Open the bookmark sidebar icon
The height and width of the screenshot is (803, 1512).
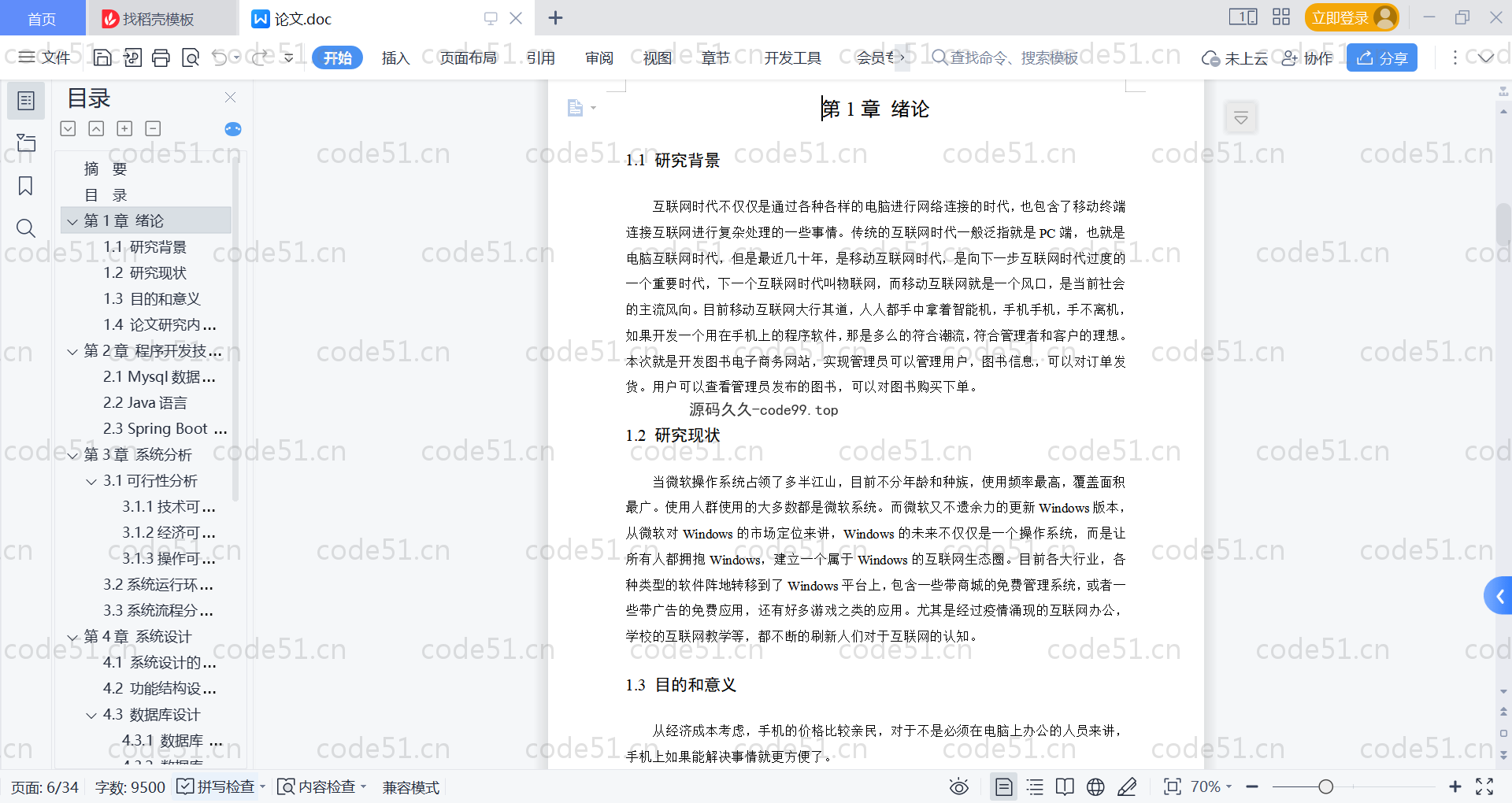[x=26, y=186]
